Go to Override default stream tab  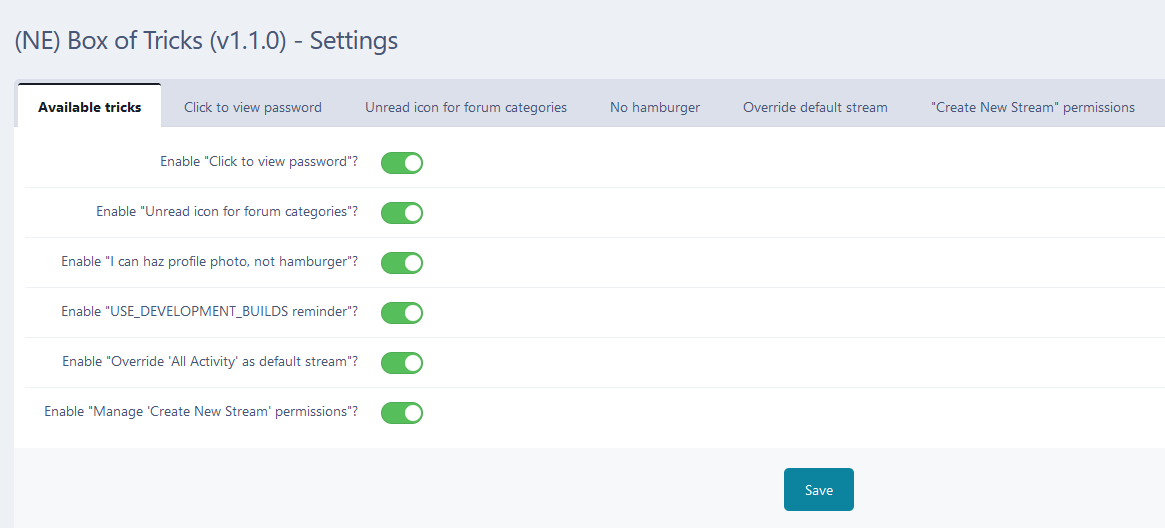pyautogui.click(x=815, y=107)
